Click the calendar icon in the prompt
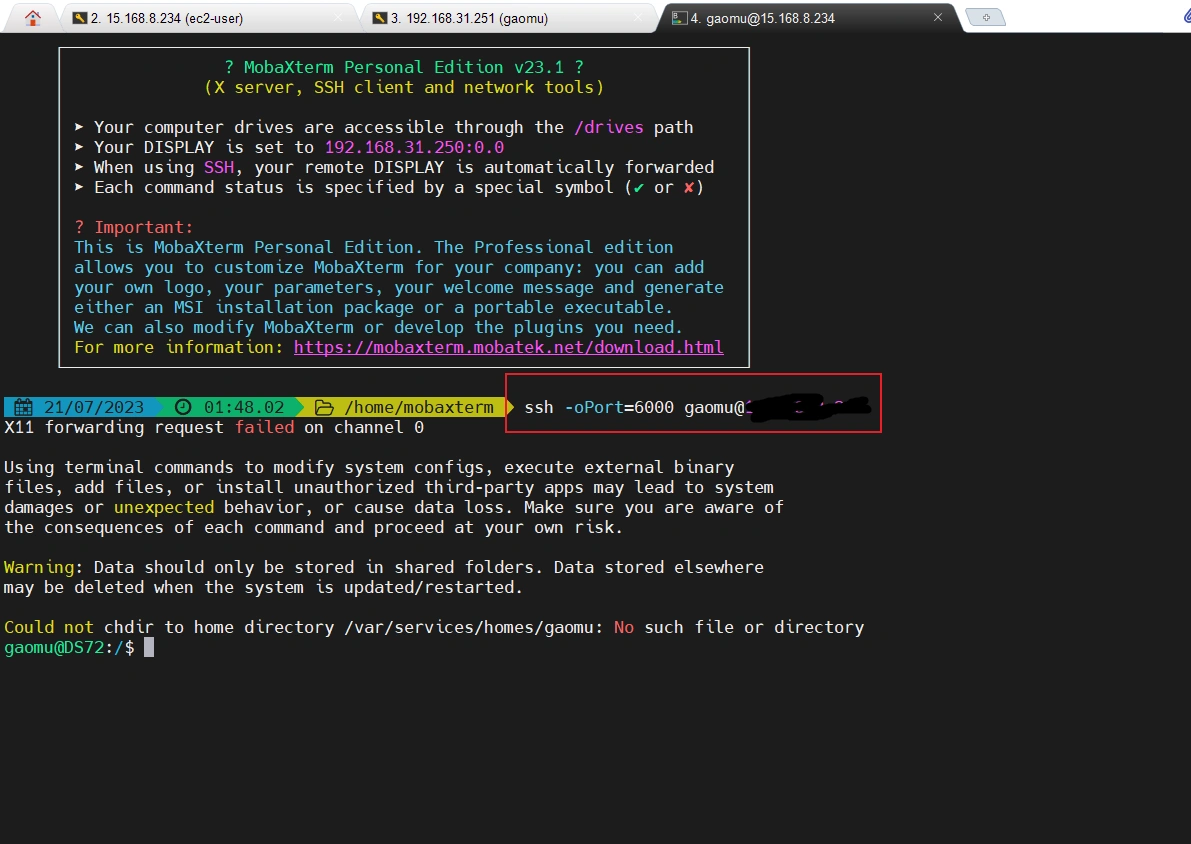The height and width of the screenshot is (844, 1191). point(22,407)
